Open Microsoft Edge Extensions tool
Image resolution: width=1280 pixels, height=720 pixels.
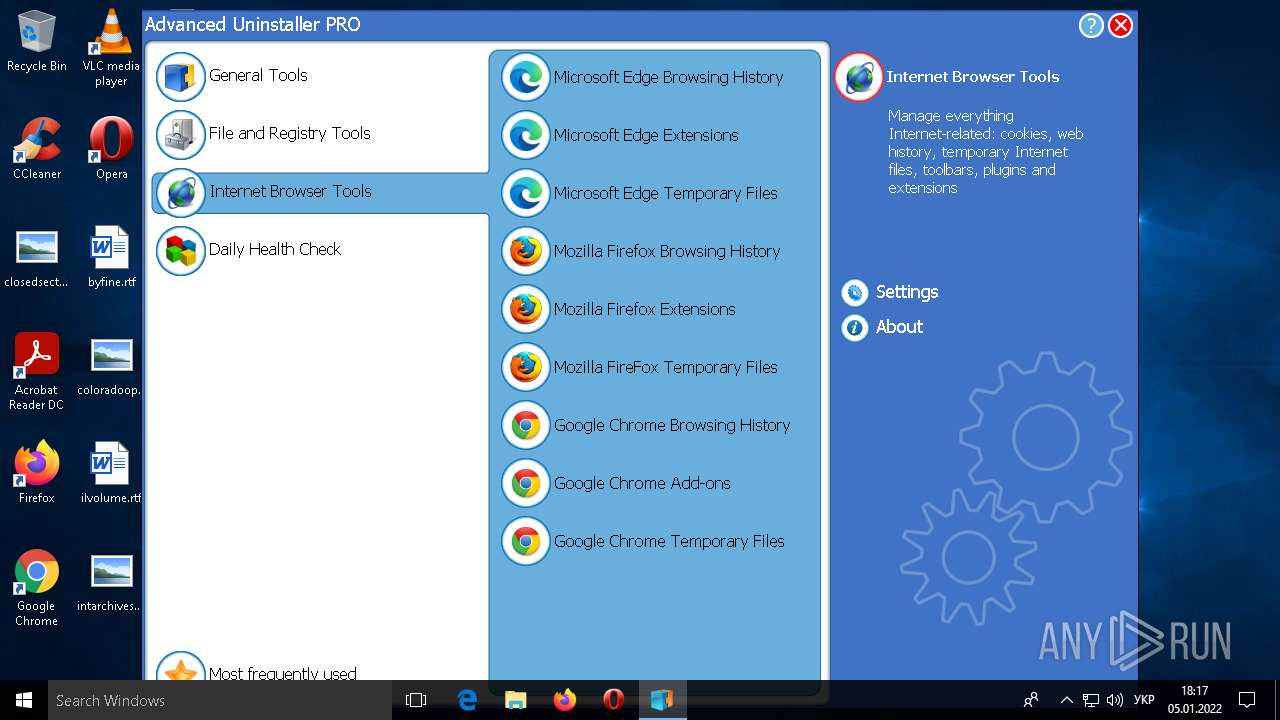(646, 135)
